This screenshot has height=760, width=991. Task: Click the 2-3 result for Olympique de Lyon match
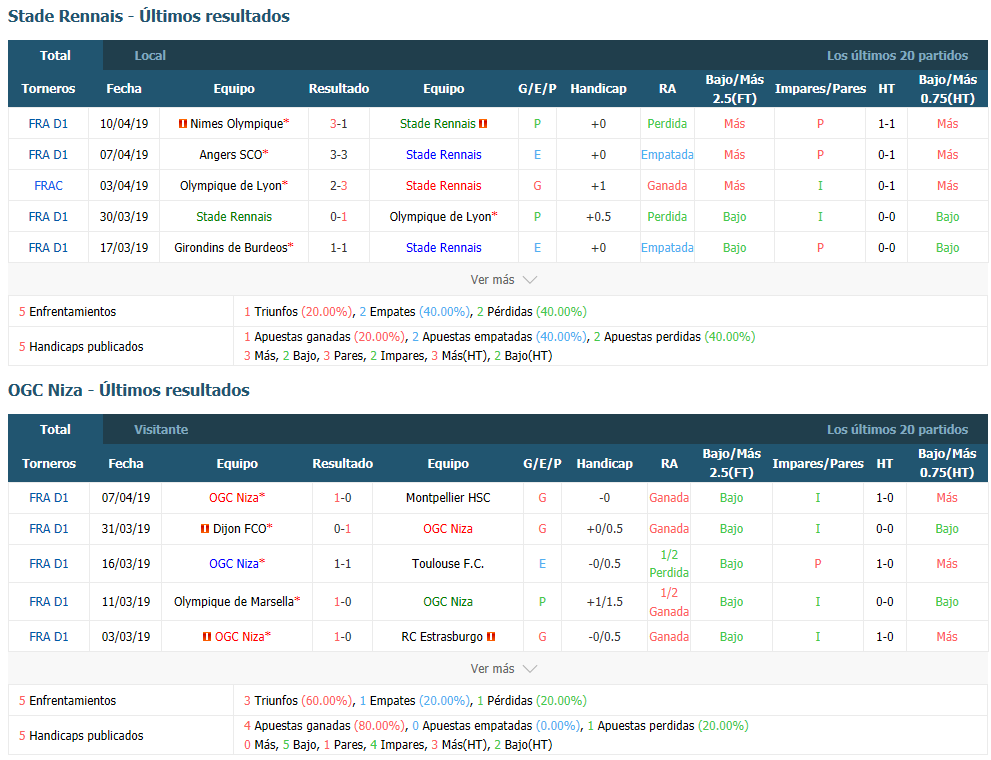[339, 186]
